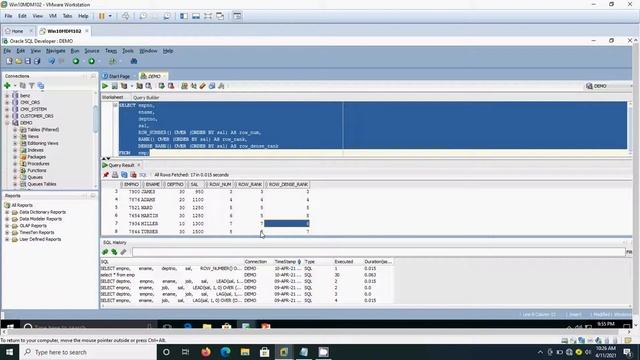Click the green plus New Connection icon
This screenshot has height=360, width=640.
tap(7, 86)
